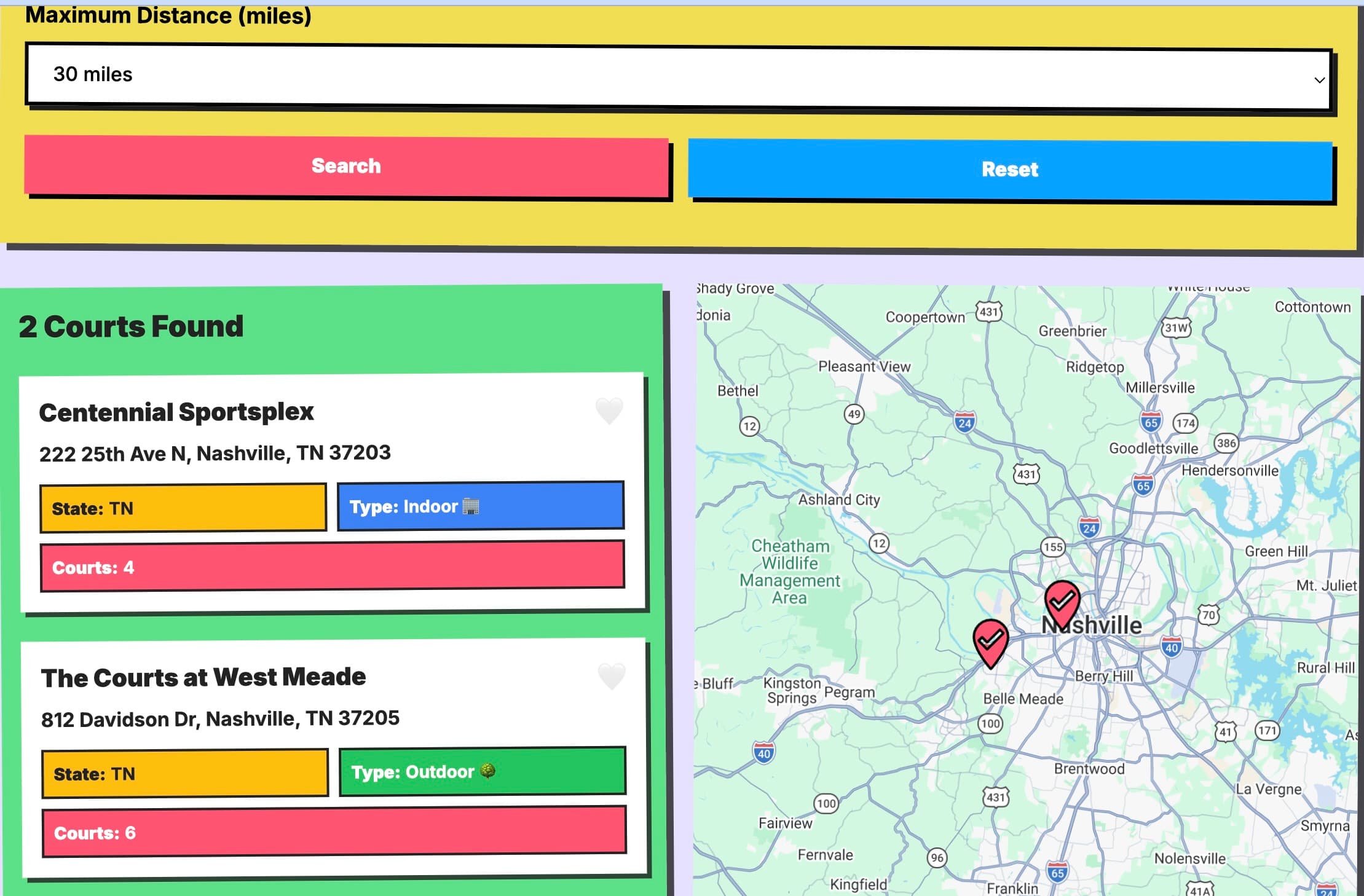The width and height of the screenshot is (1364, 896).
Task: Favorite The Courts at West Meade heart icon
Action: 612,676
